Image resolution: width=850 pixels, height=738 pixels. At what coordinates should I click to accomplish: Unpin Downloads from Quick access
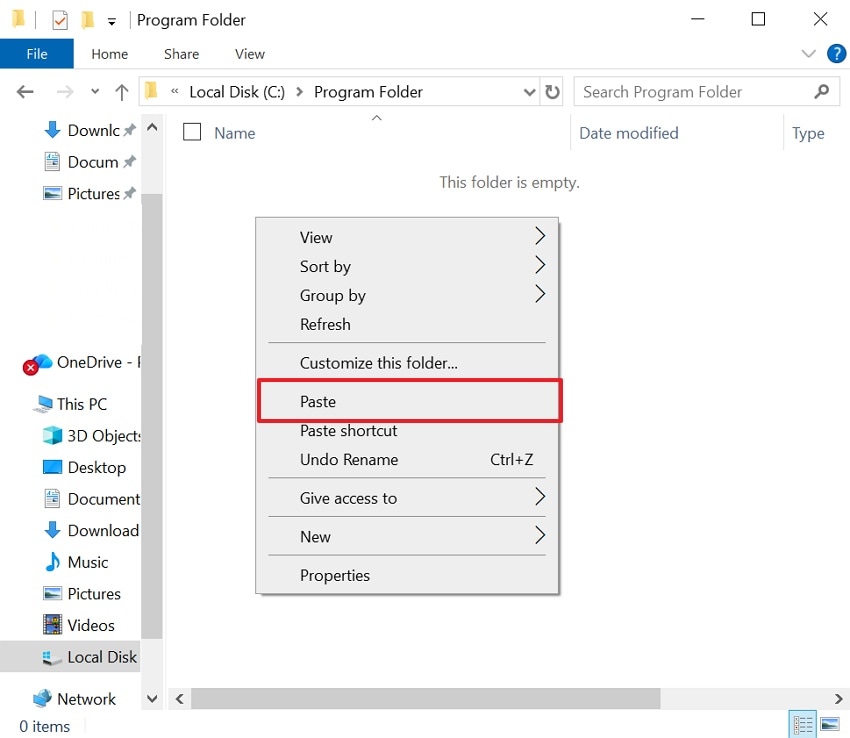[x=129, y=129]
